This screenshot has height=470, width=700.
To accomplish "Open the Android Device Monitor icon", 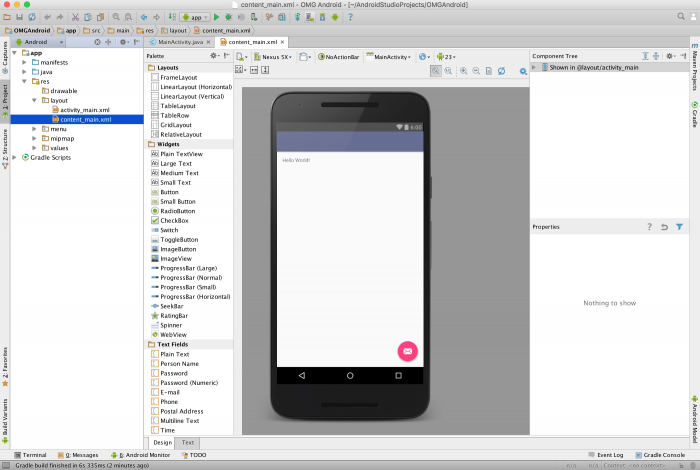I will pos(335,17).
